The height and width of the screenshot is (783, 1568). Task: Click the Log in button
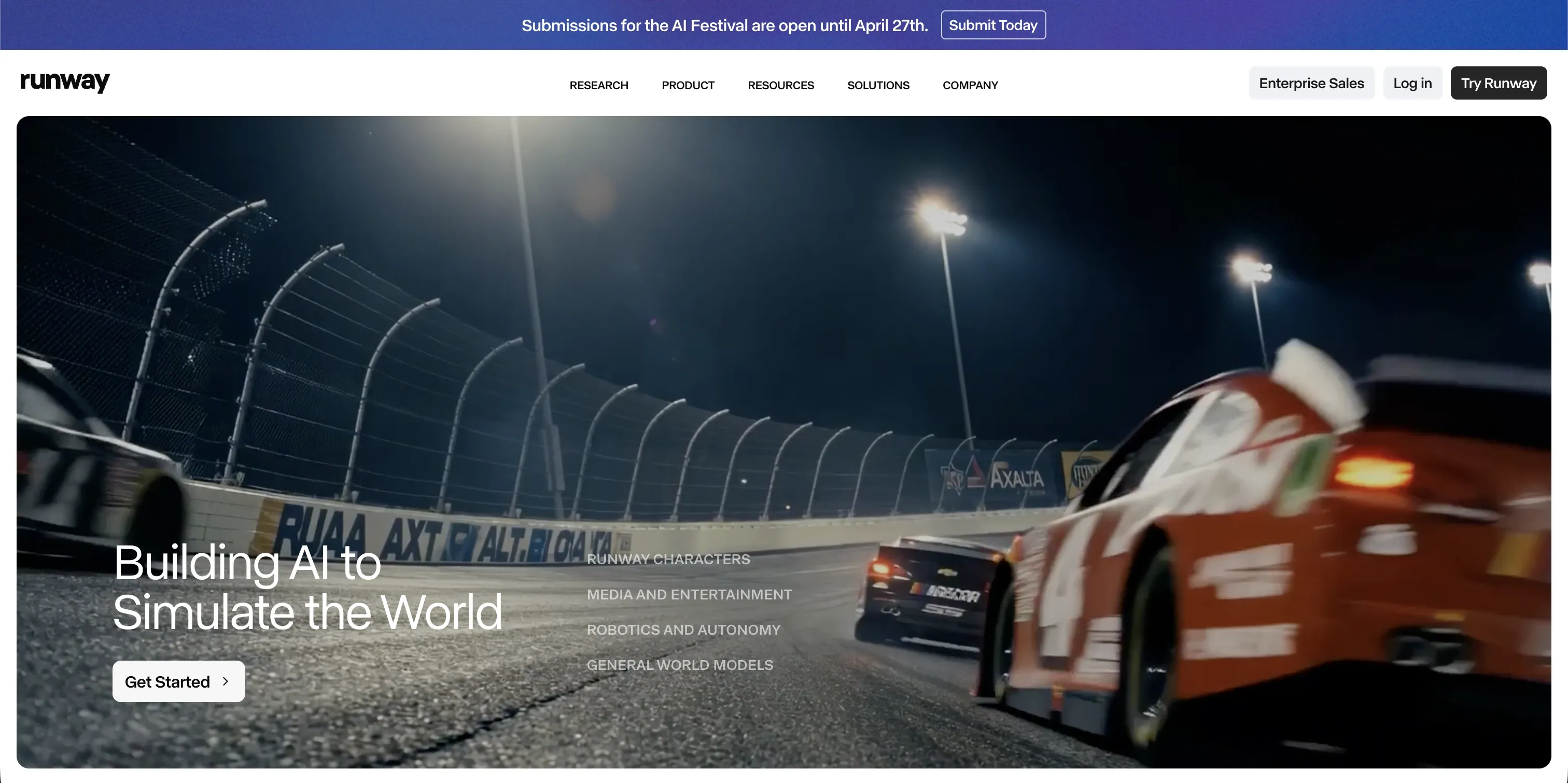(x=1412, y=83)
